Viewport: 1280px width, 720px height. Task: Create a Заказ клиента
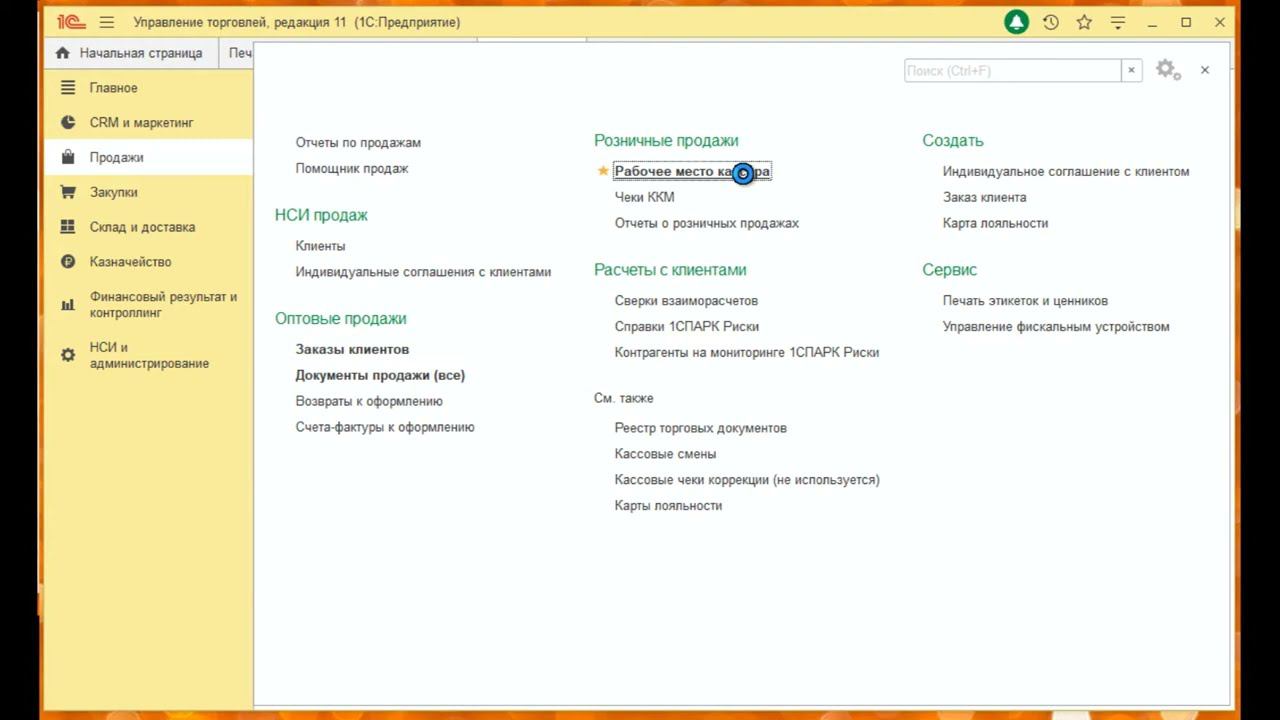pyautogui.click(x=984, y=198)
